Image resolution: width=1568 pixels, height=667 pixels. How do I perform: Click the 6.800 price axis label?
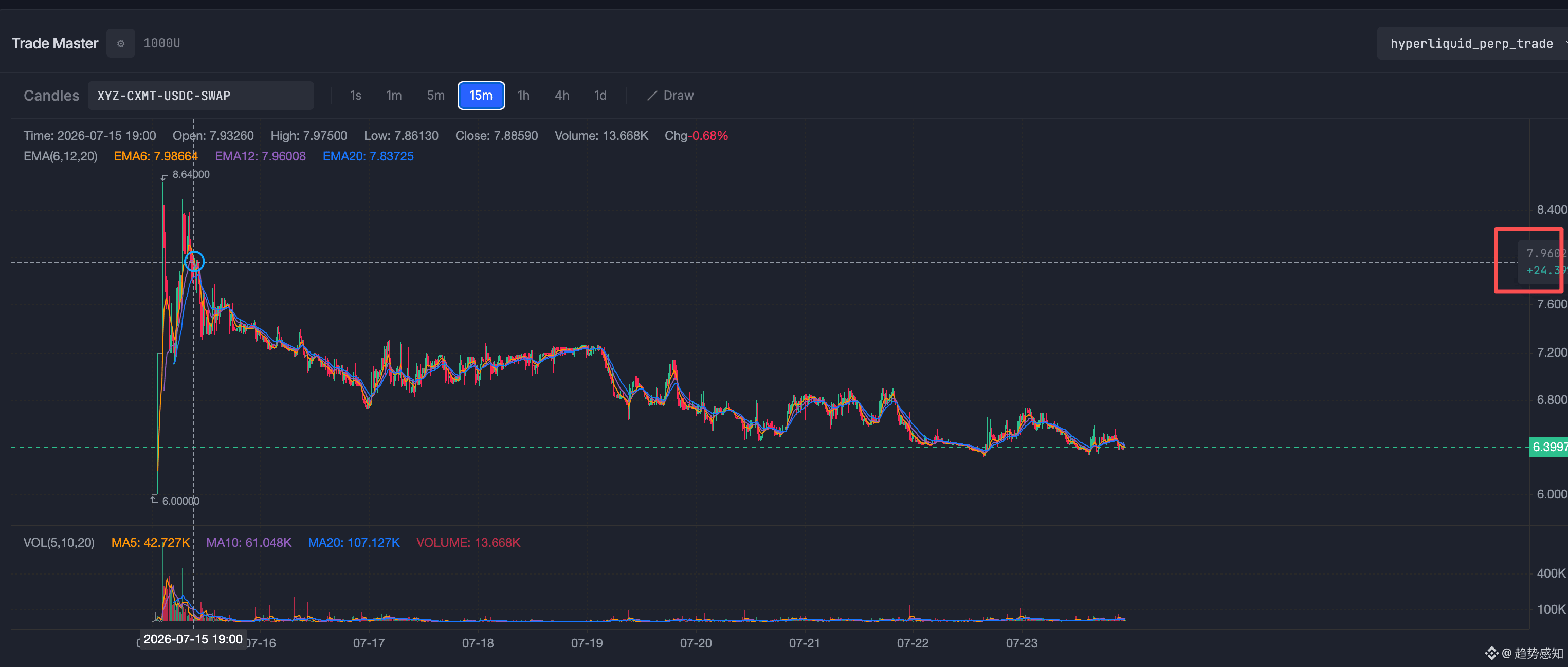click(1552, 400)
